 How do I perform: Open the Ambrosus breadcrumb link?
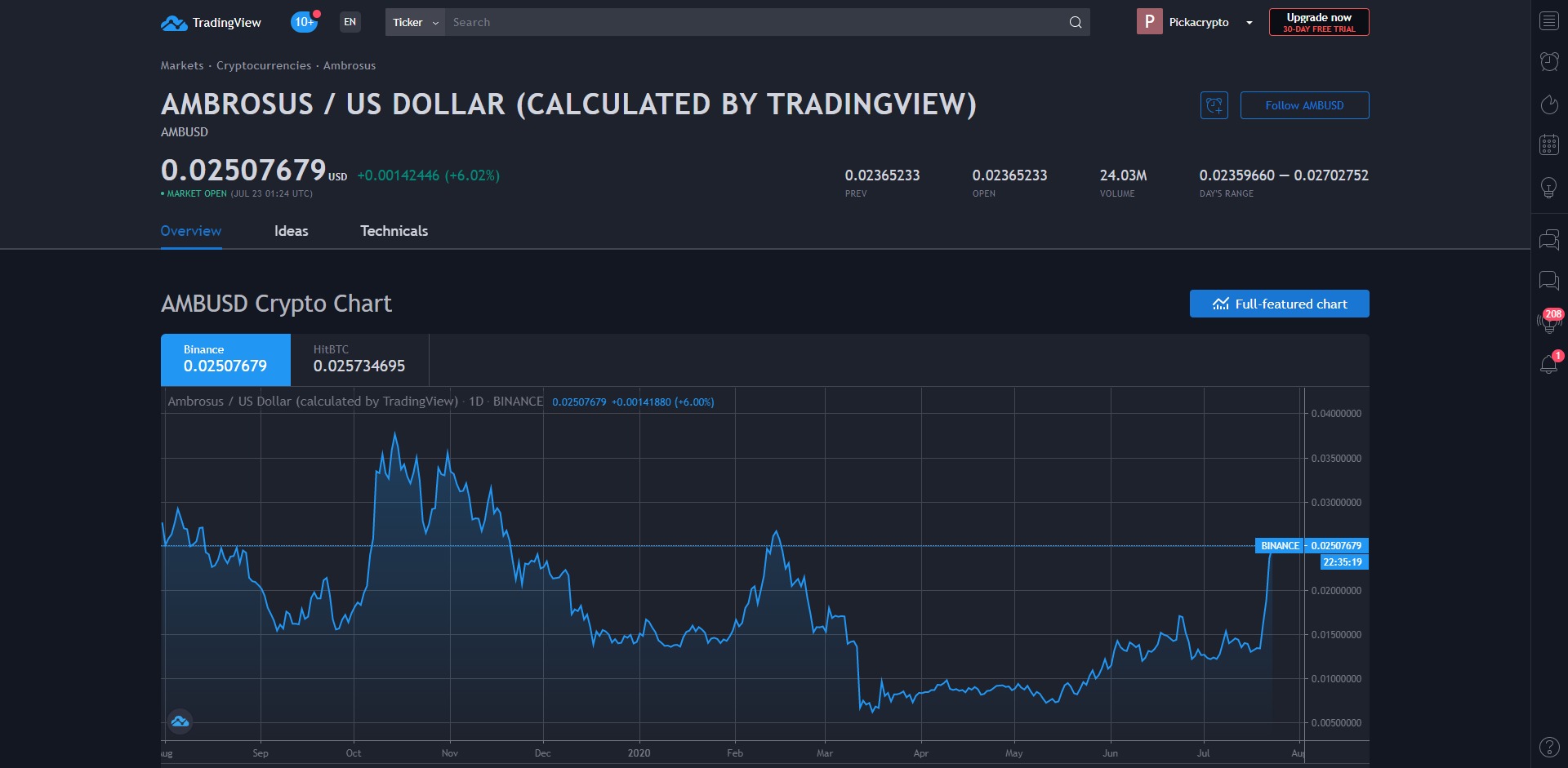point(350,65)
